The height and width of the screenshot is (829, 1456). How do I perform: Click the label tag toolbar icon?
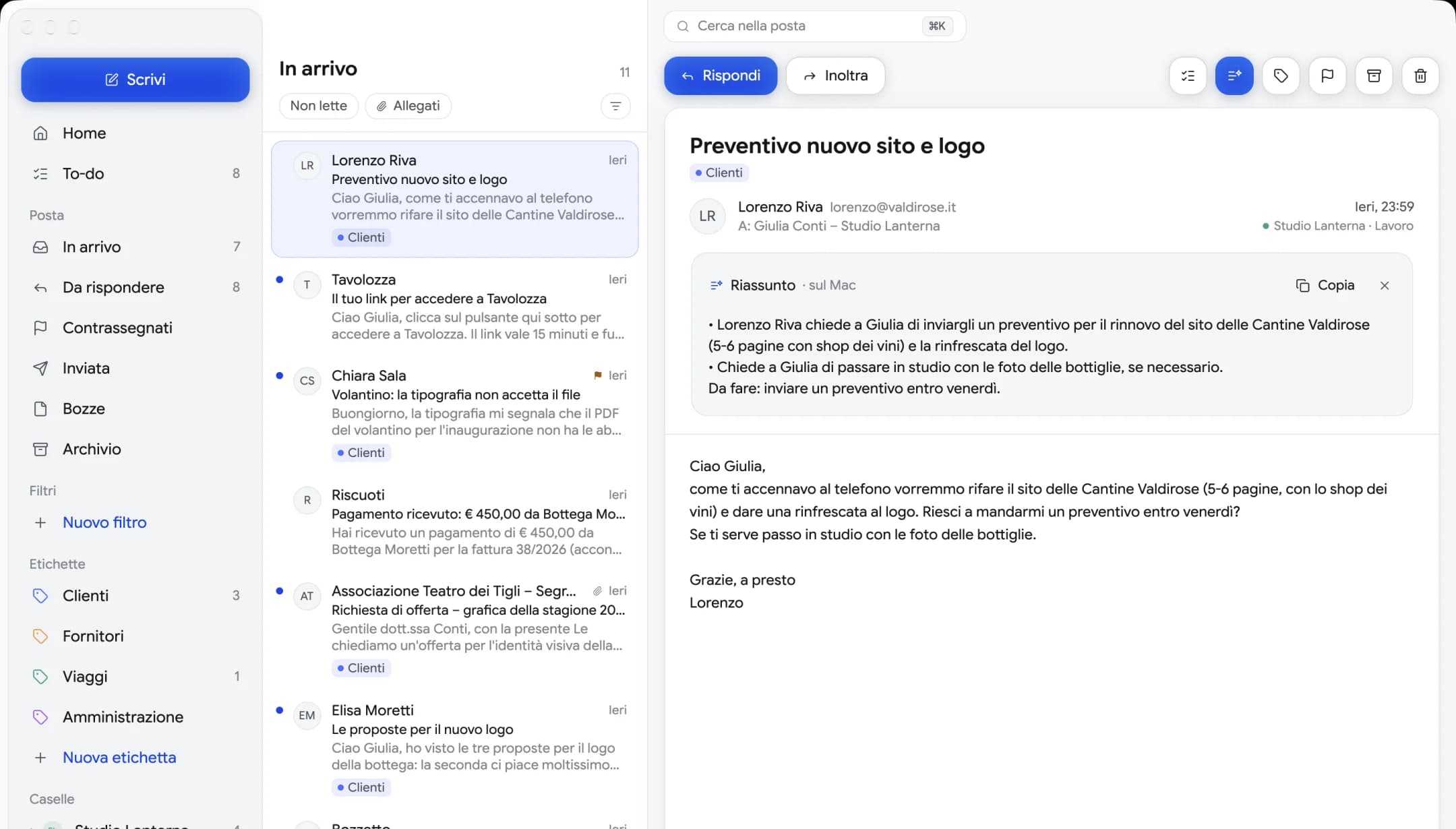coord(1281,76)
